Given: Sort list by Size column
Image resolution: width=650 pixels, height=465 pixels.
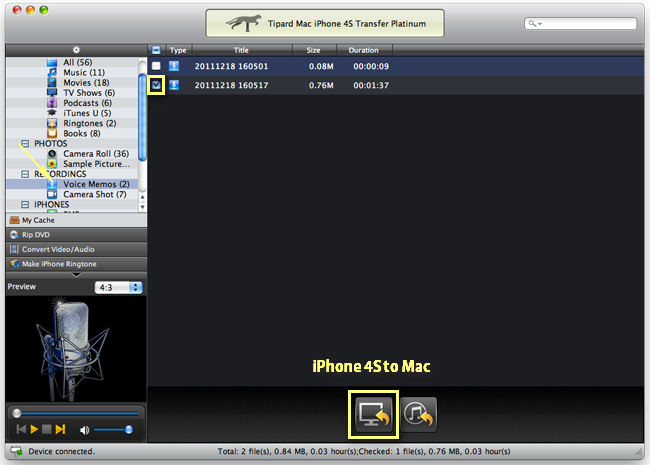Looking at the screenshot, I should [x=314, y=50].
